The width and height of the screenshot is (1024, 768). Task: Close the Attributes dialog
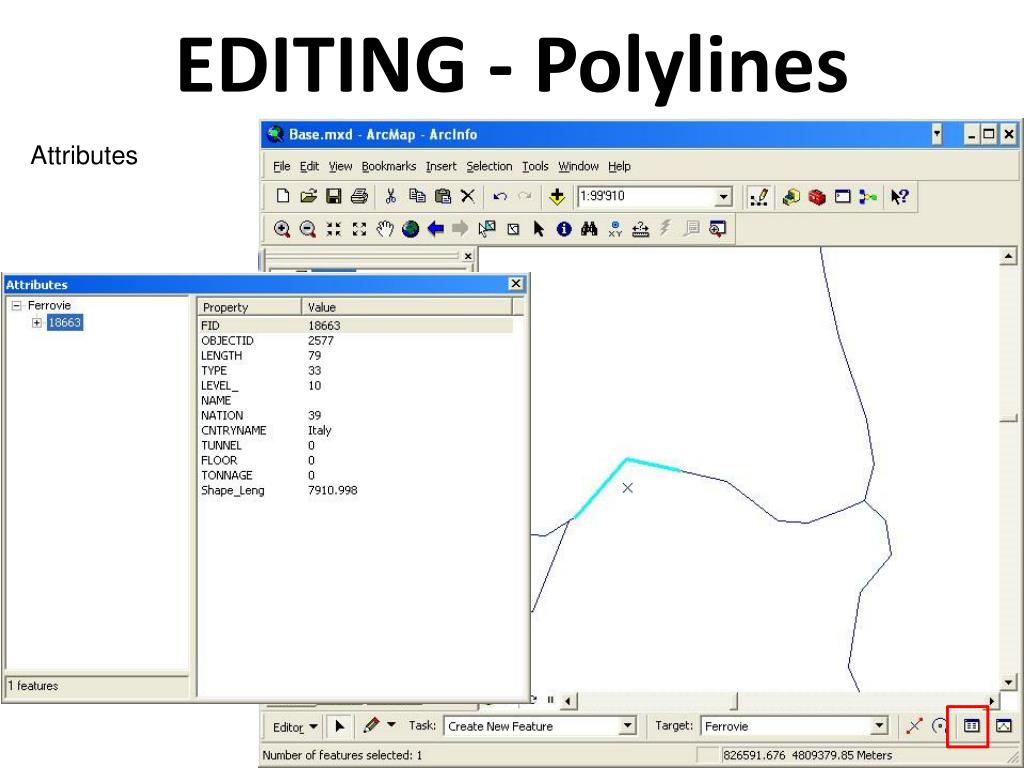(x=516, y=283)
